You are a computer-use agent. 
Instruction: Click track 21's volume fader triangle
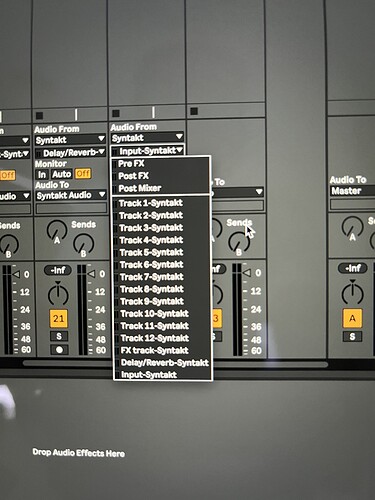pos(91,274)
